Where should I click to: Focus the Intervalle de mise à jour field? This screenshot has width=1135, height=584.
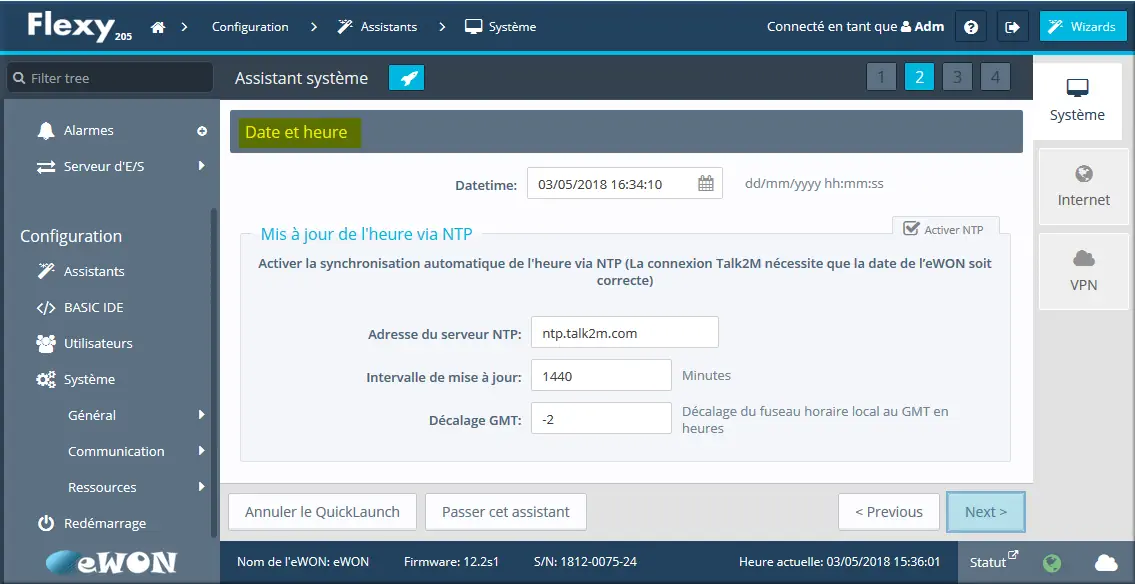pos(602,376)
